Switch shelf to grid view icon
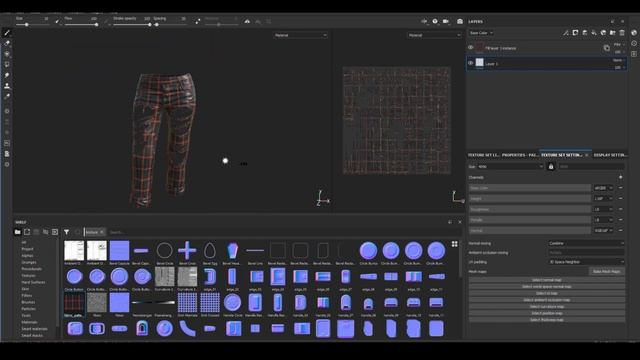This screenshot has height=360, width=640. 455,244
